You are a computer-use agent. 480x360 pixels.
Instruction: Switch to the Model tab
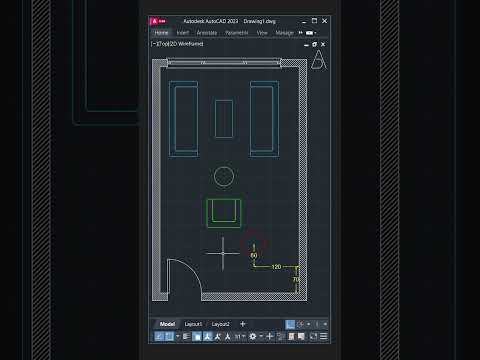(167, 324)
